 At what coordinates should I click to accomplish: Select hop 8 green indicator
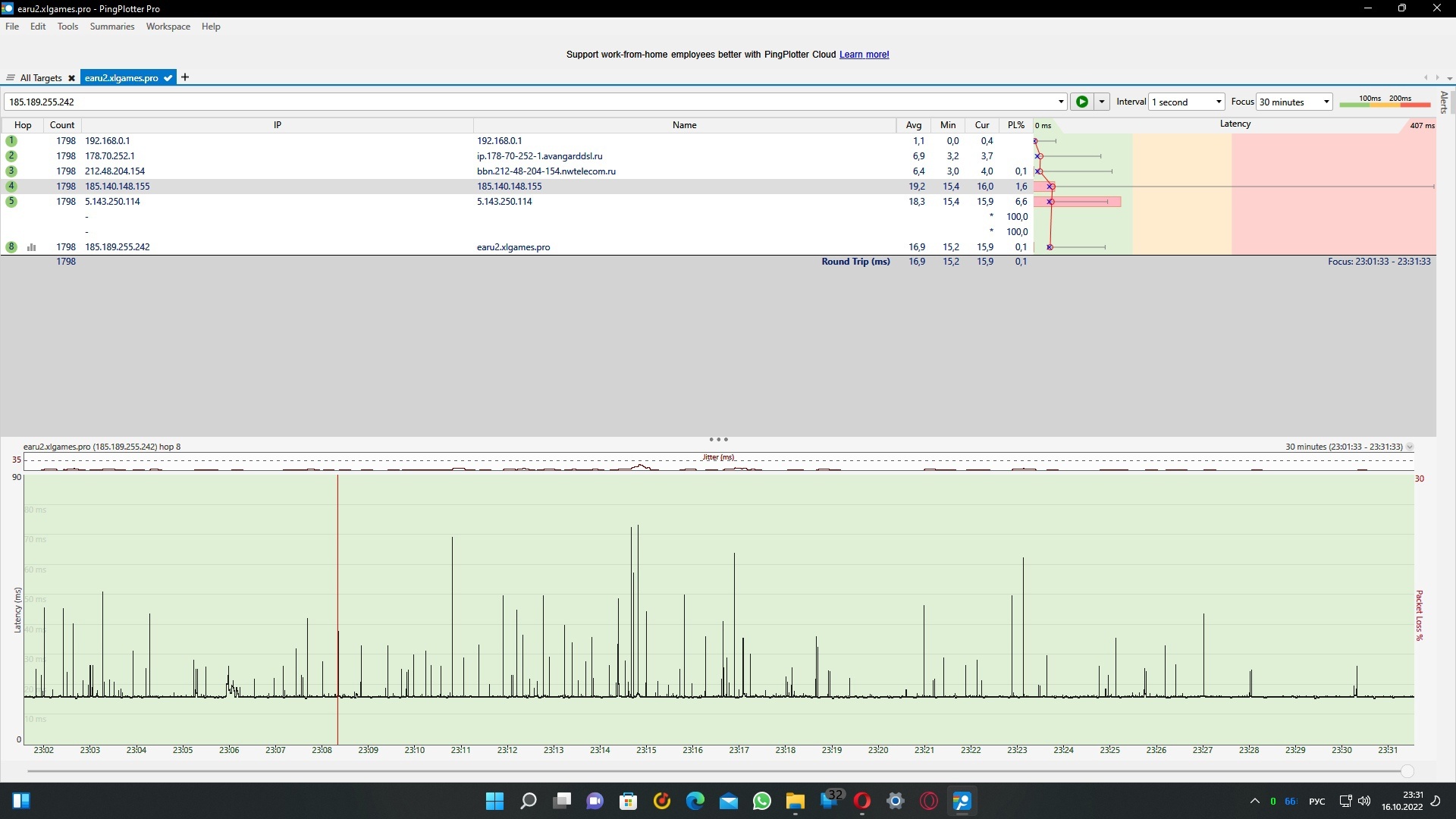click(11, 247)
